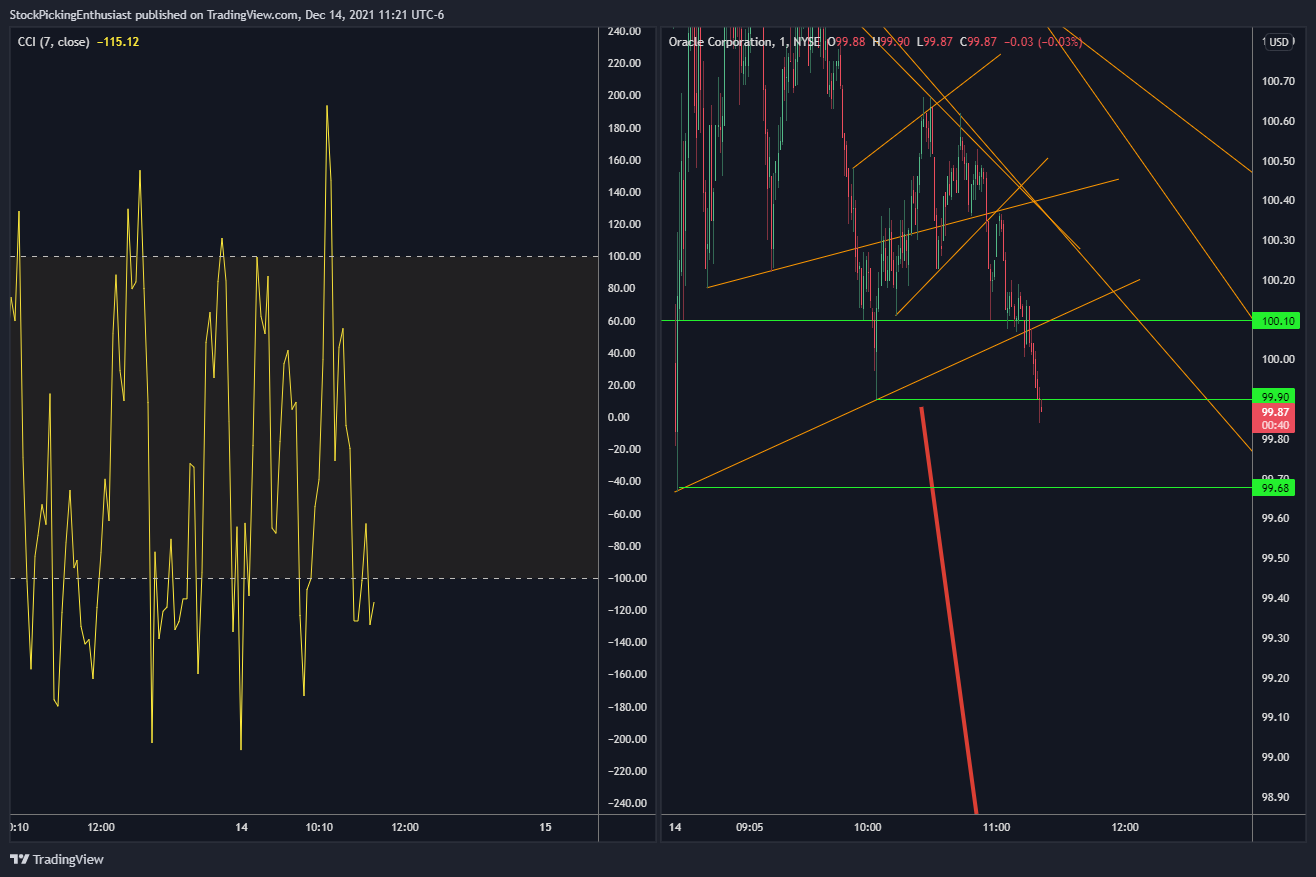Click 99.00 on the price scale
1316x877 pixels.
[x=1274, y=757]
